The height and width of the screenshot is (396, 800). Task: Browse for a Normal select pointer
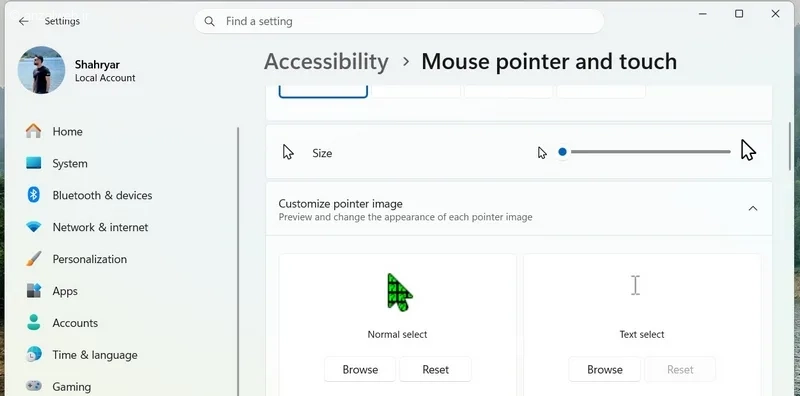(x=360, y=369)
